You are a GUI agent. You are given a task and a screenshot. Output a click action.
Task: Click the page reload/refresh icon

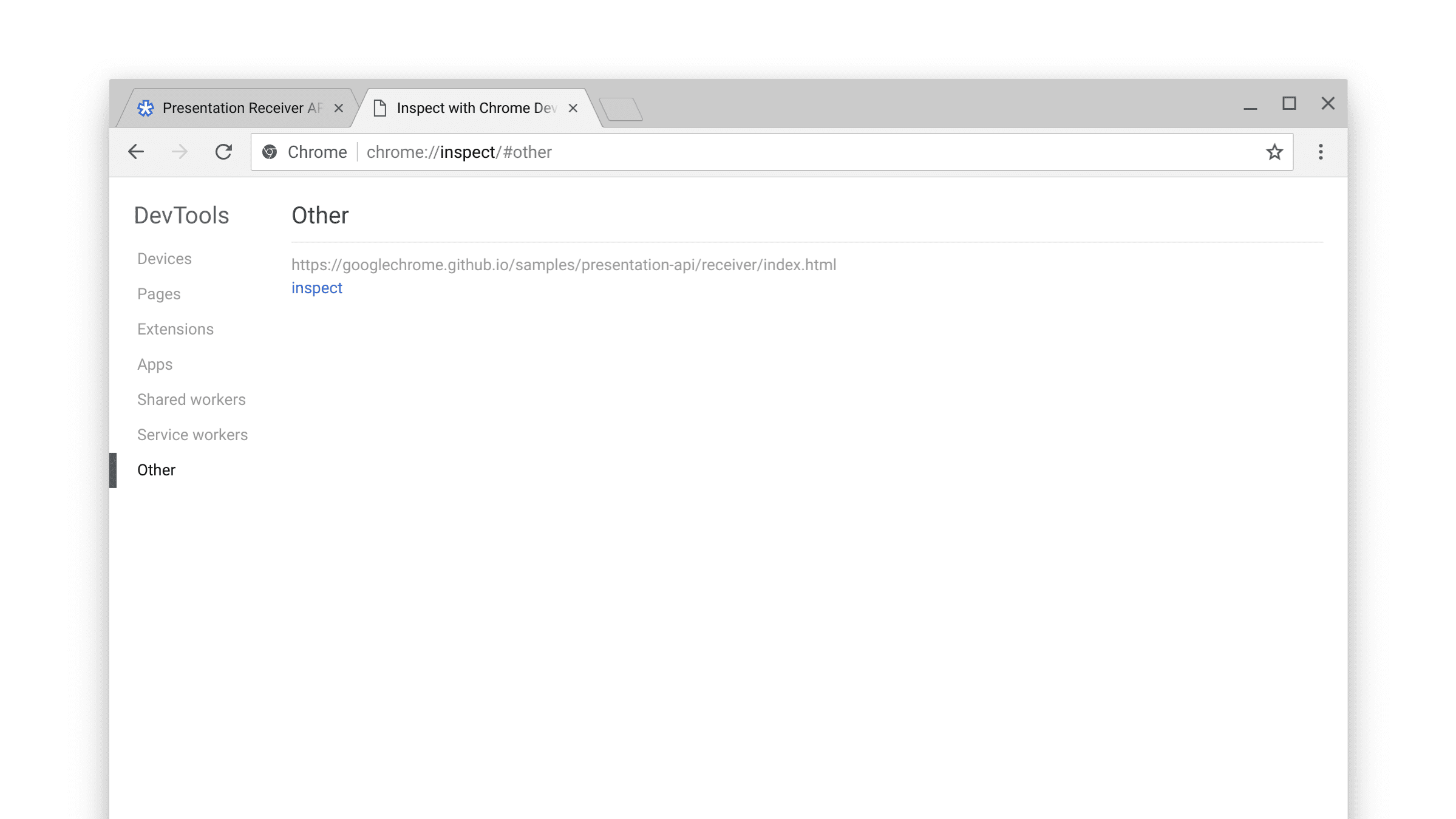(223, 152)
